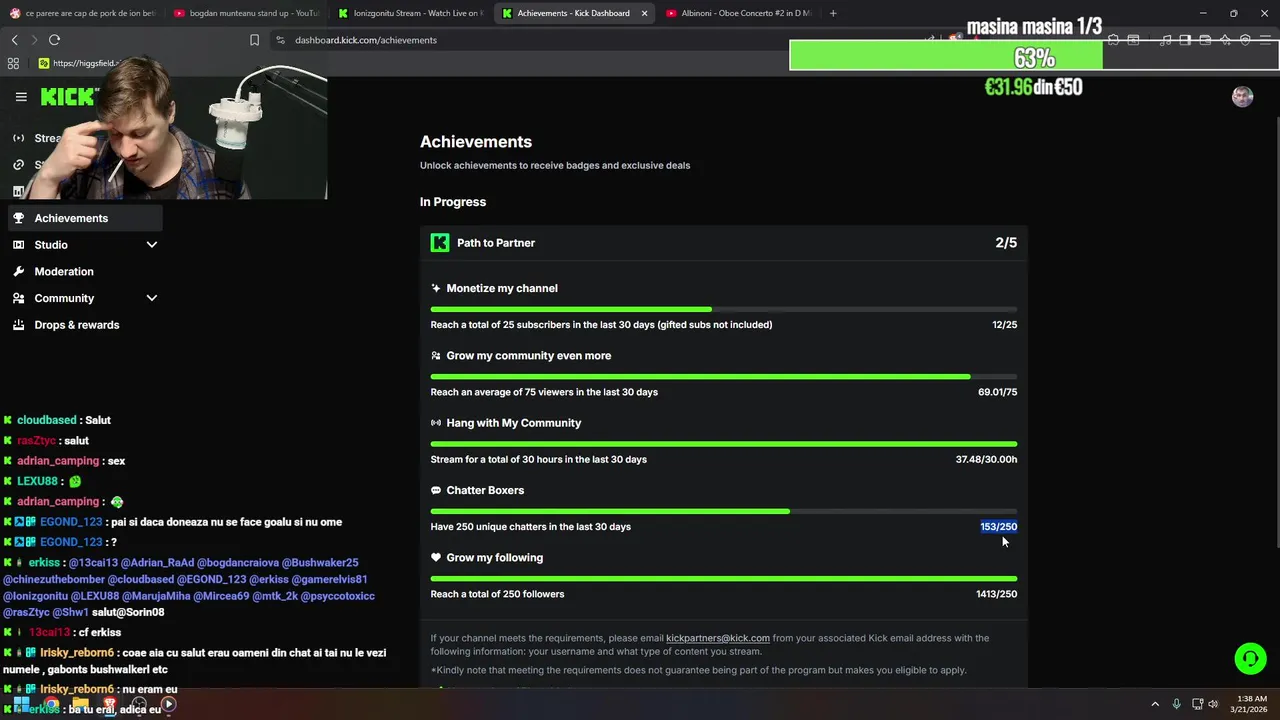Click the Monetize my channel progress bar
This screenshot has width=1280, height=720.
724,310
